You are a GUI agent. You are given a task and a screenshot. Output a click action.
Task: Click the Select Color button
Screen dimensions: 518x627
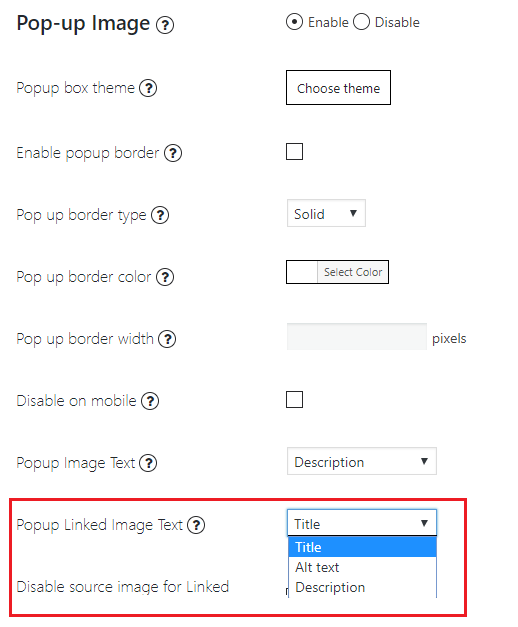[x=353, y=272]
